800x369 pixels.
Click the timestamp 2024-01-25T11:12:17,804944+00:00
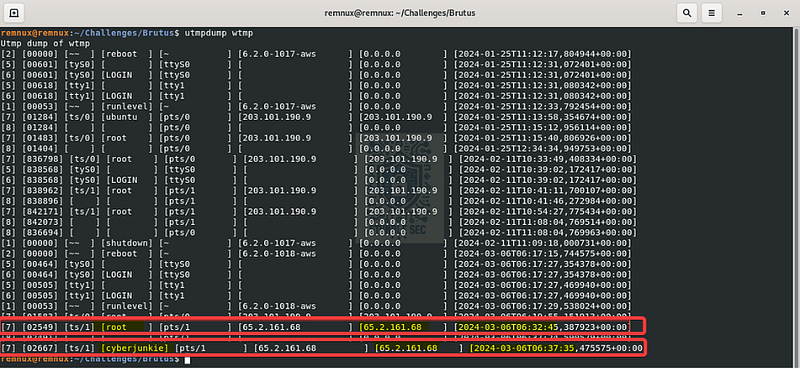coord(543,54)
